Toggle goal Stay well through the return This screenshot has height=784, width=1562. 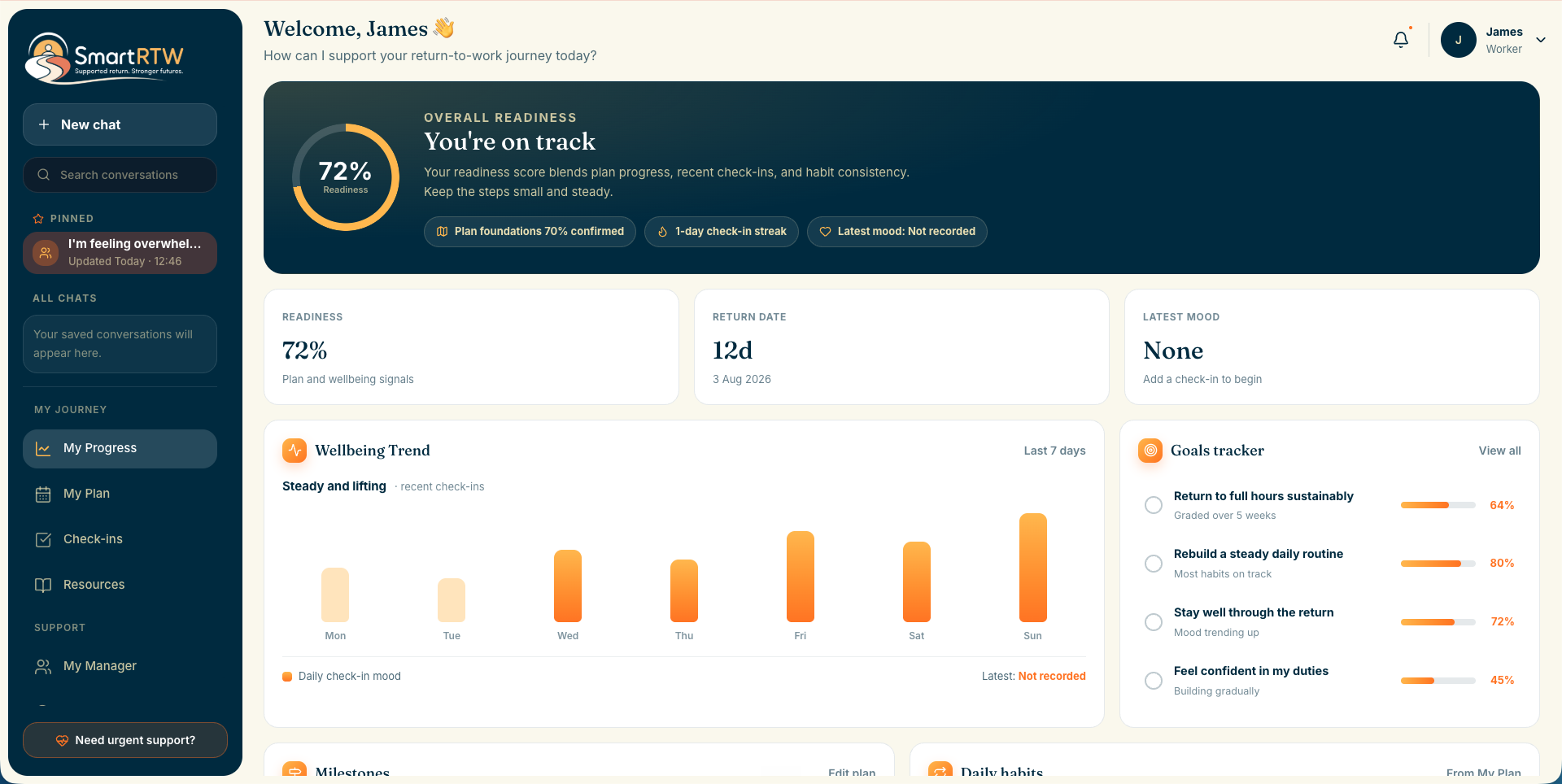pyautogui.click(x=1154, y=622)
